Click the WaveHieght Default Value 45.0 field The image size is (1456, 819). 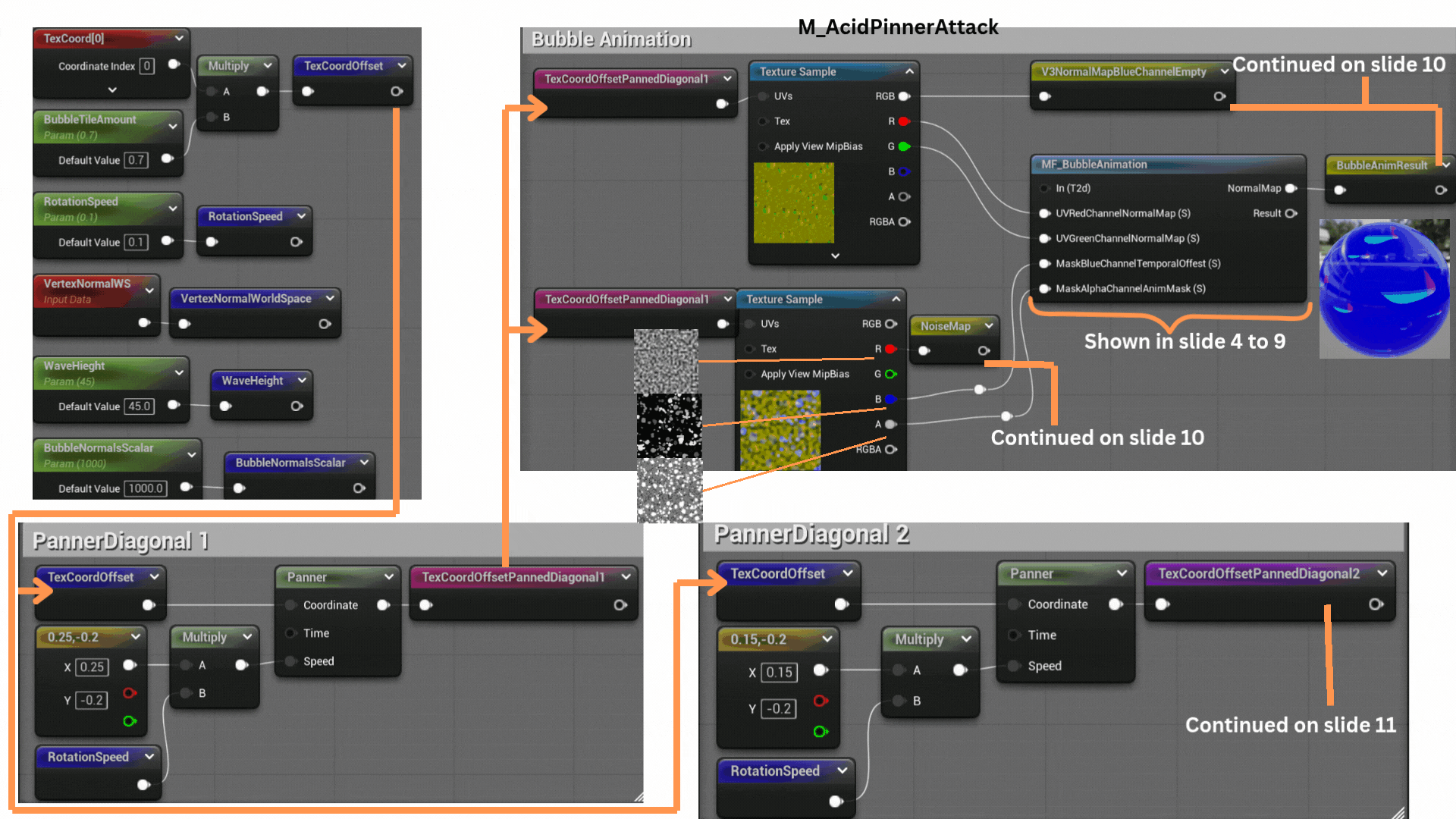pyautogui.click(x=139, y=406)
